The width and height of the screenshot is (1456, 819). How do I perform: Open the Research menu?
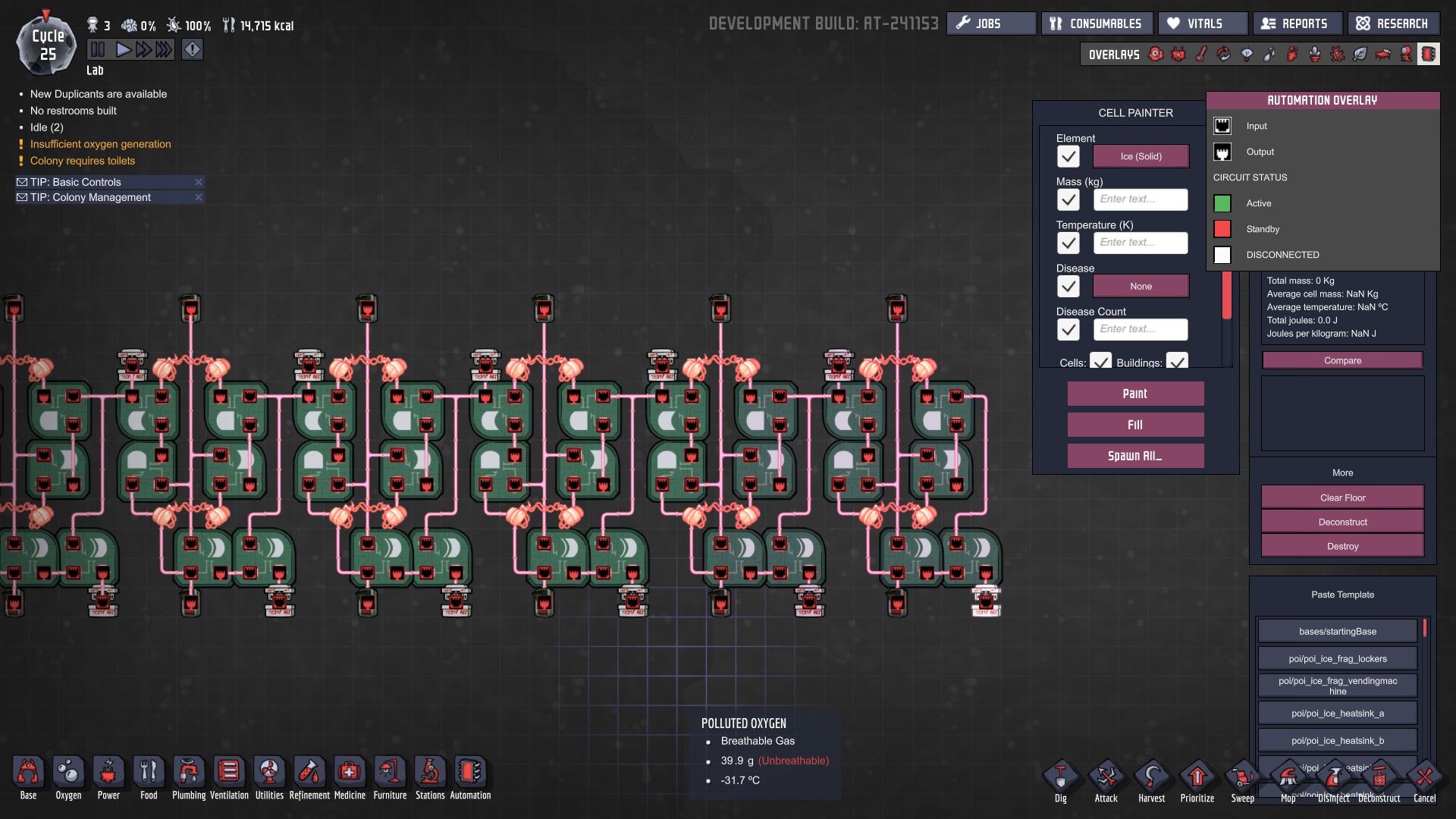click(1393, 24)
